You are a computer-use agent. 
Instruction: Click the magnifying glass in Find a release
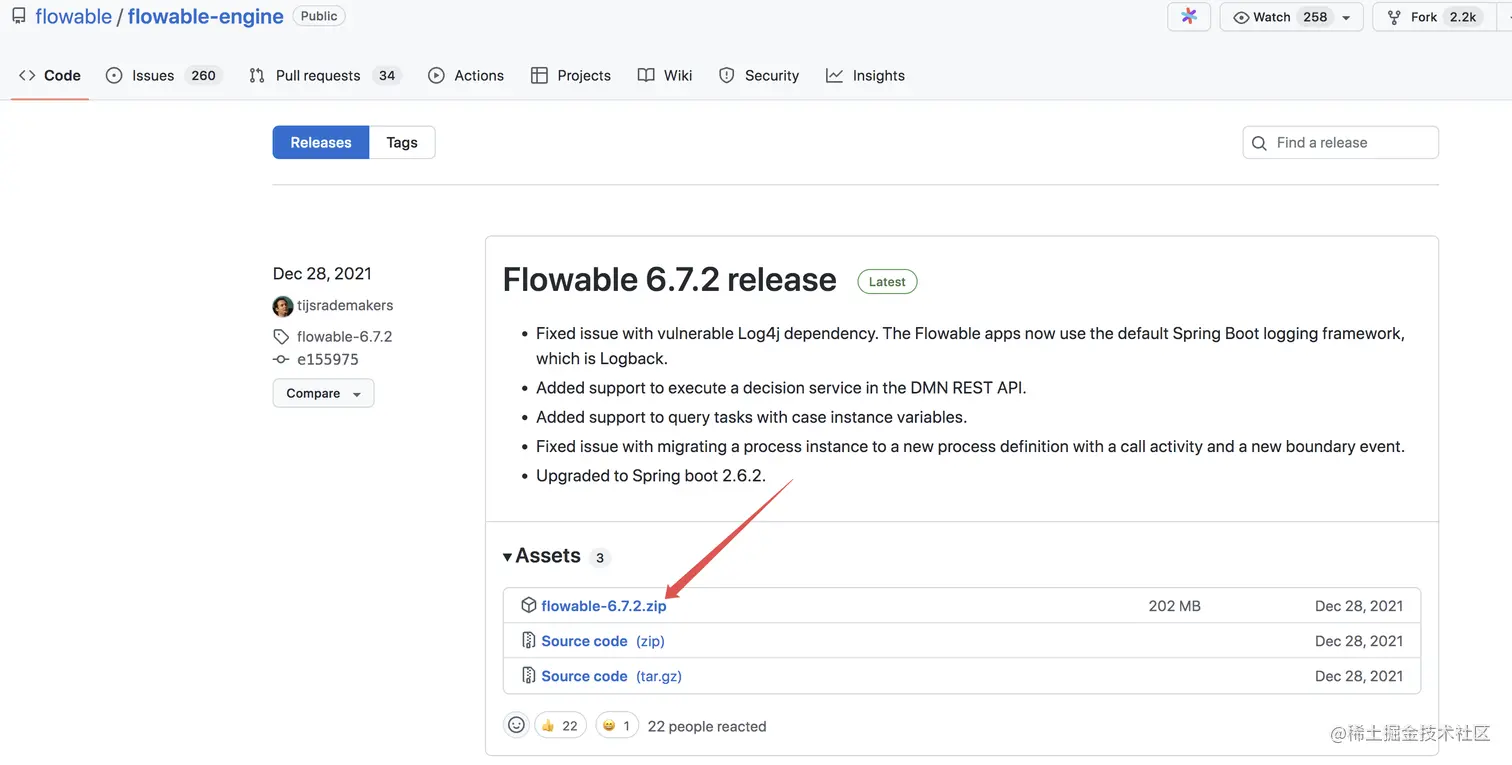coord(1259,143)
